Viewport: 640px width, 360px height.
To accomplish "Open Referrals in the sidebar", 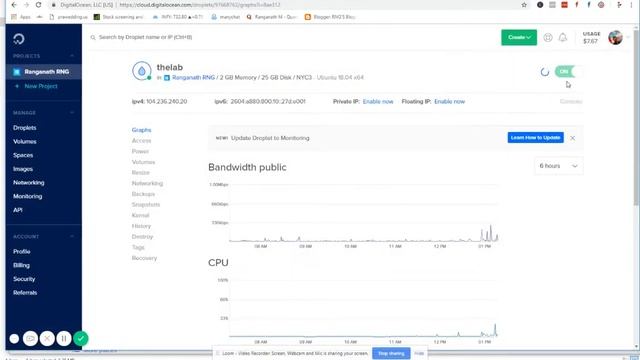I will (x=25, y=293).
